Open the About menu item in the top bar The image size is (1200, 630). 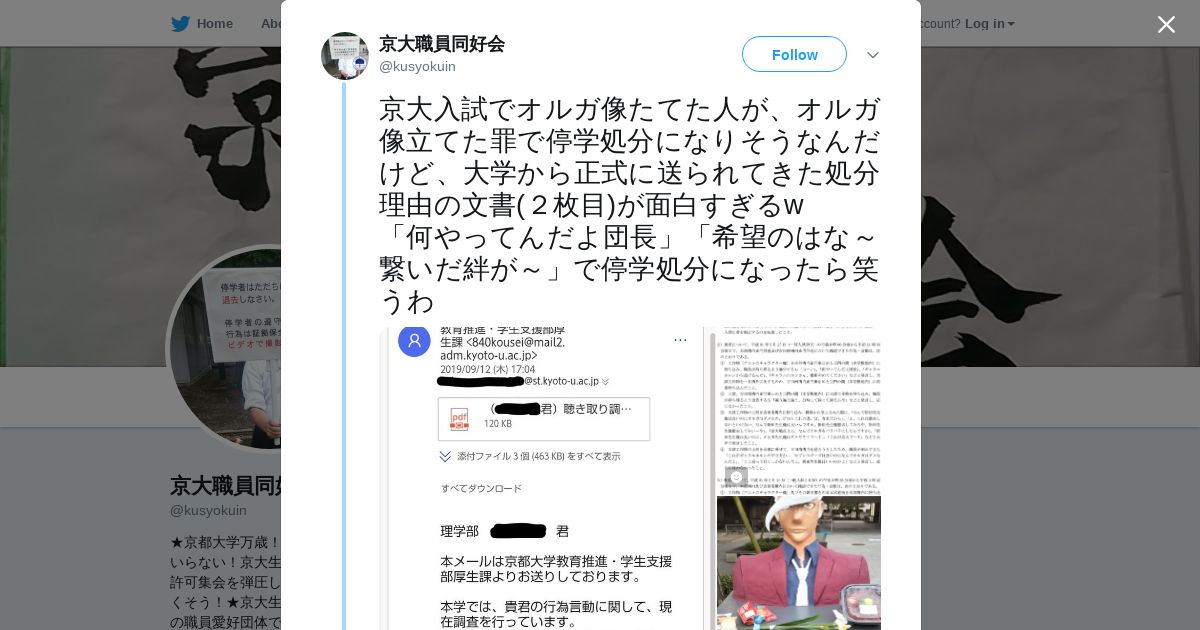point(270,23)
